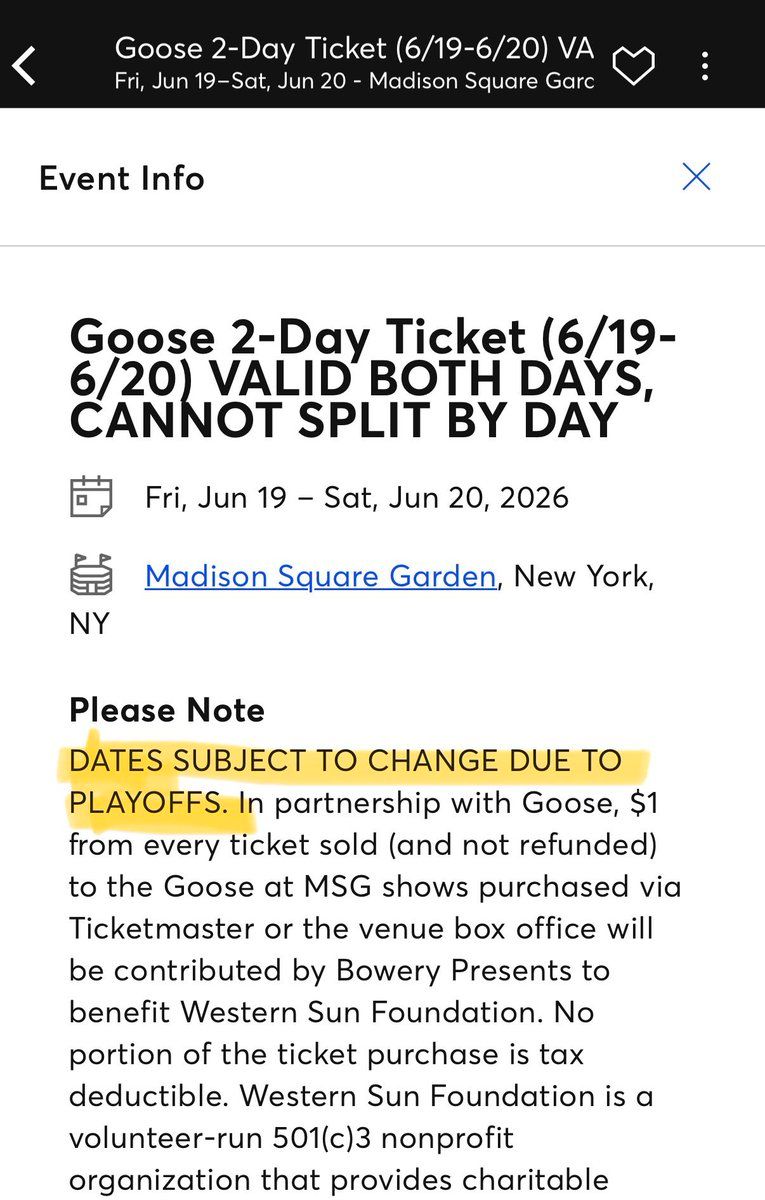The height and width of the screenshot is (1200, 765).
Task: Click the Please Note heading
Action: tap(167, 710)
